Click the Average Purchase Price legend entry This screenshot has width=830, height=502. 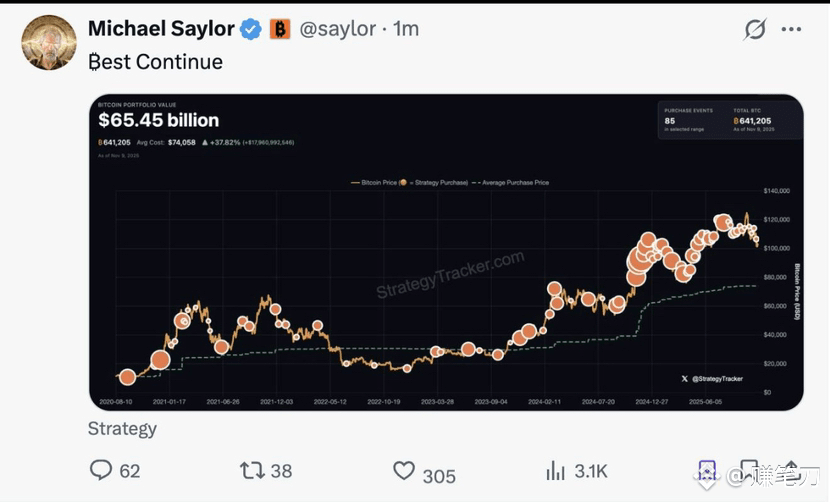514,183
